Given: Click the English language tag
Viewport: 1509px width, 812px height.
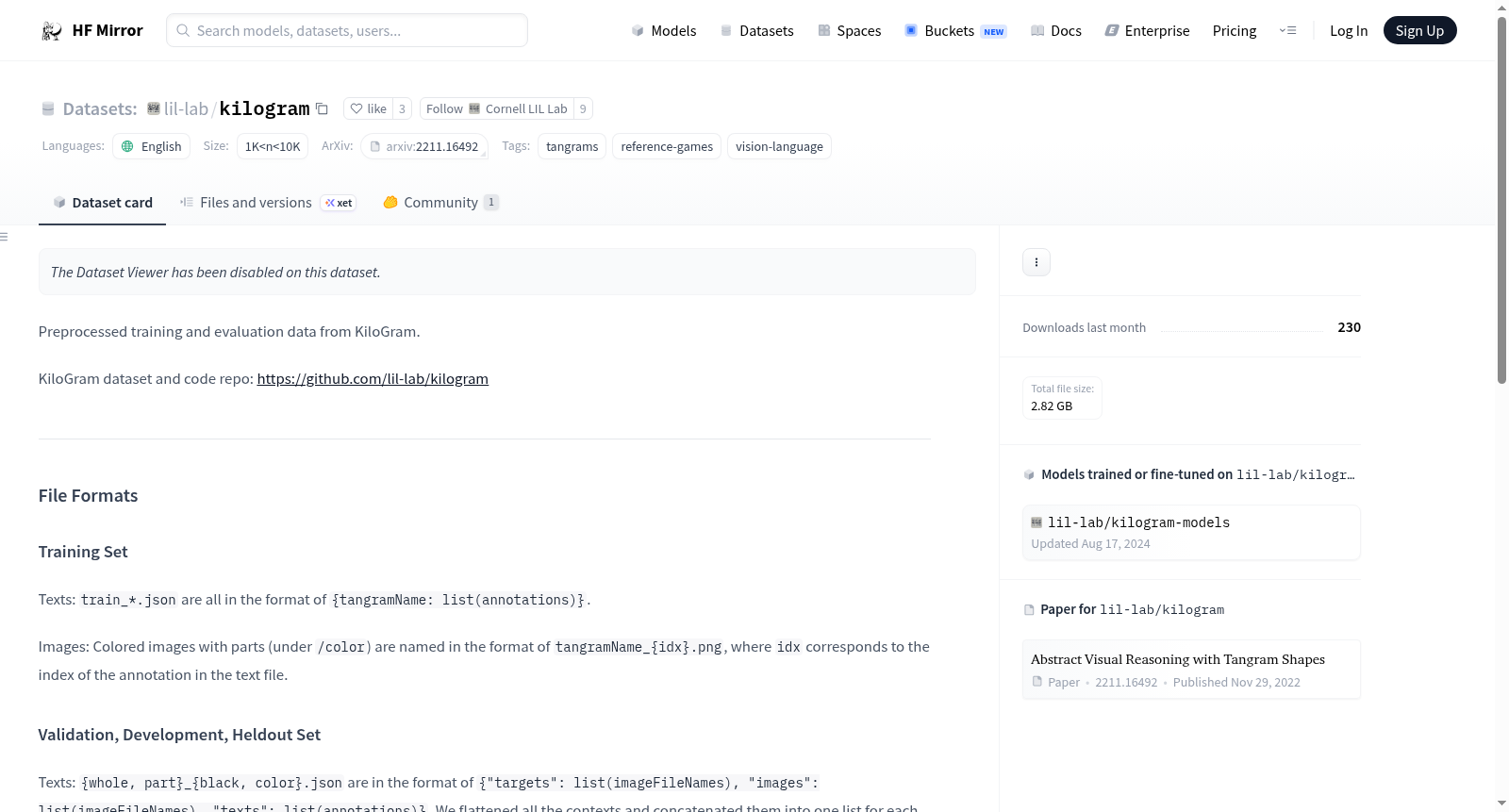Looking at the screenshot, I should click(152, 146).
